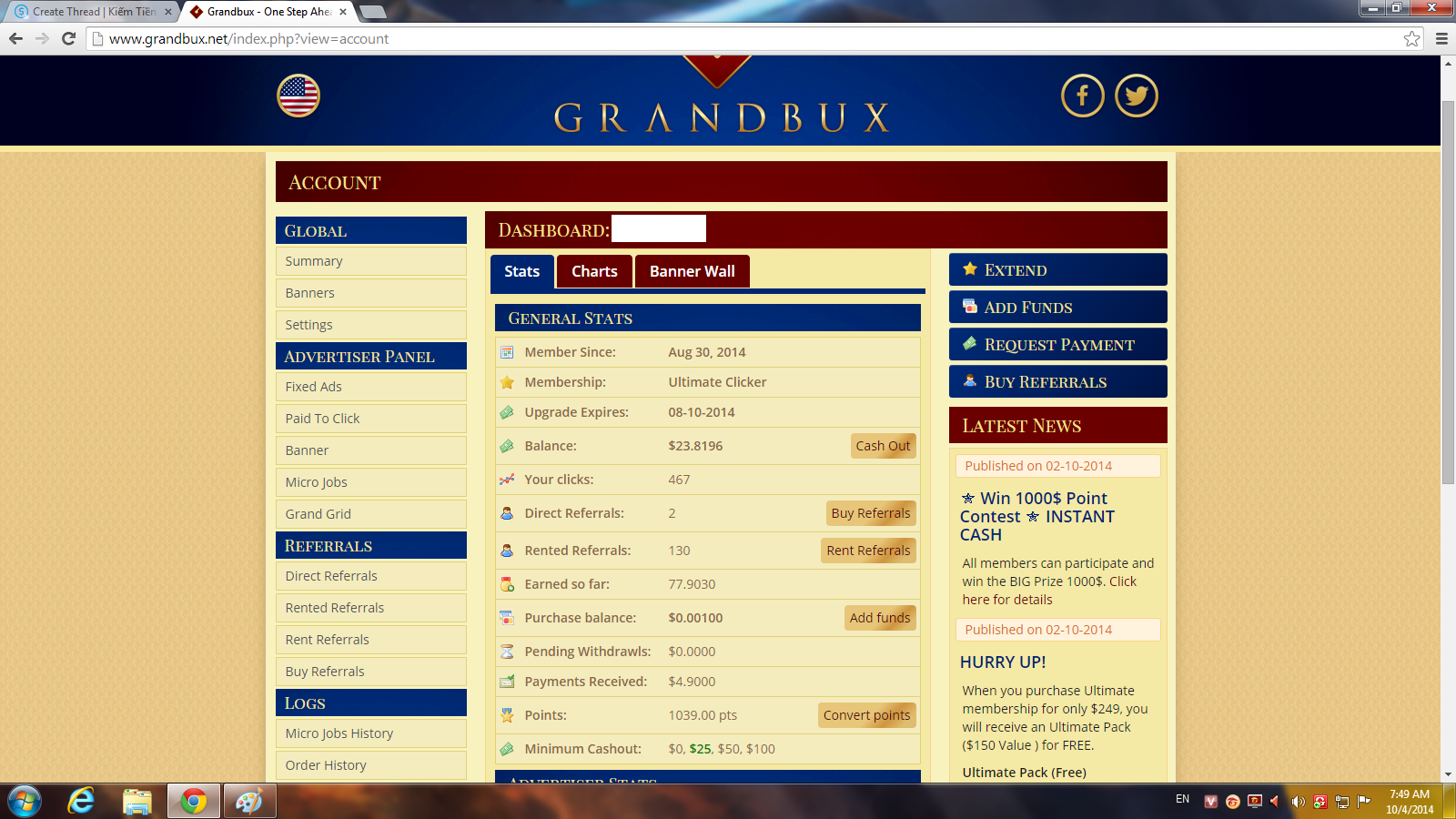Click the Member Since calendar icon
The height and width of the screenshot is (819, 1456).
coord(507,352)
